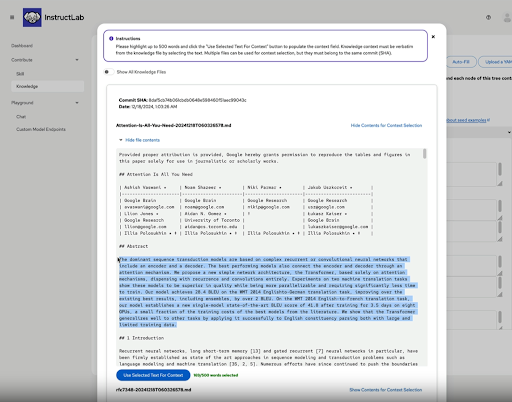
Task: Click the InstructLab logo icon
Action: 32,17
